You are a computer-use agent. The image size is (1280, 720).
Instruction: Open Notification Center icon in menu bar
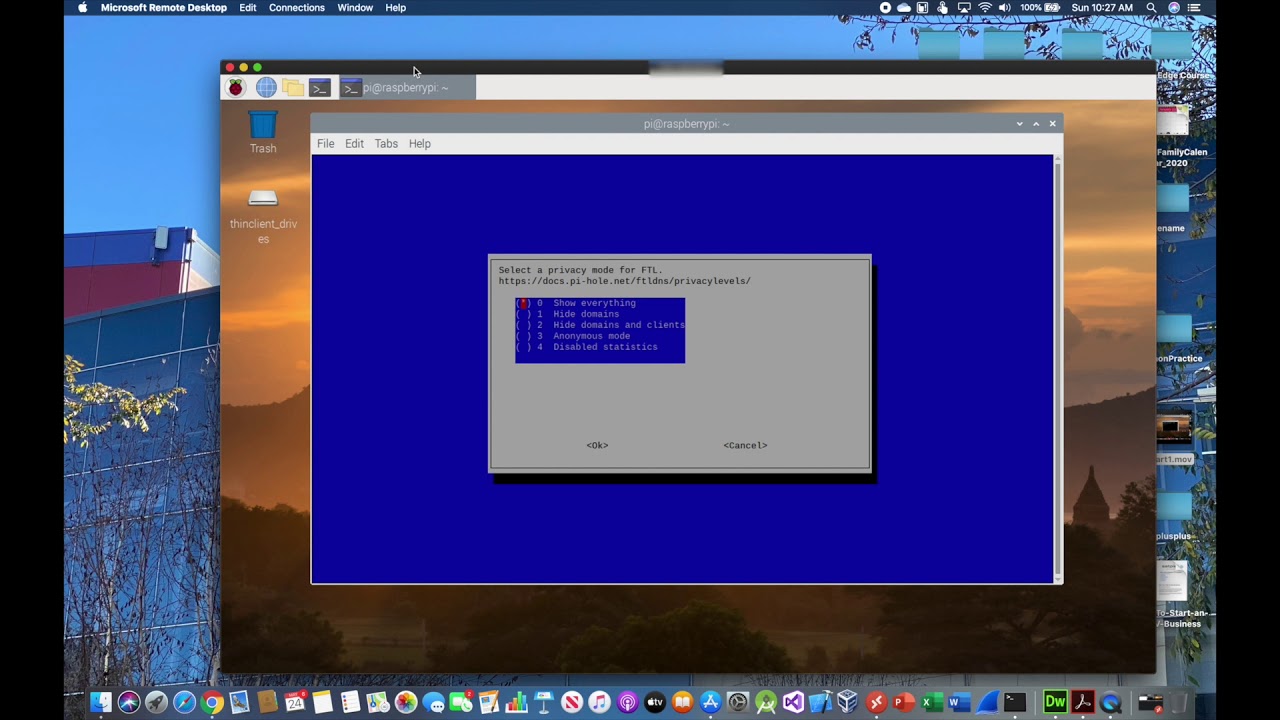pyautogui.click(x=1194, y=7)
